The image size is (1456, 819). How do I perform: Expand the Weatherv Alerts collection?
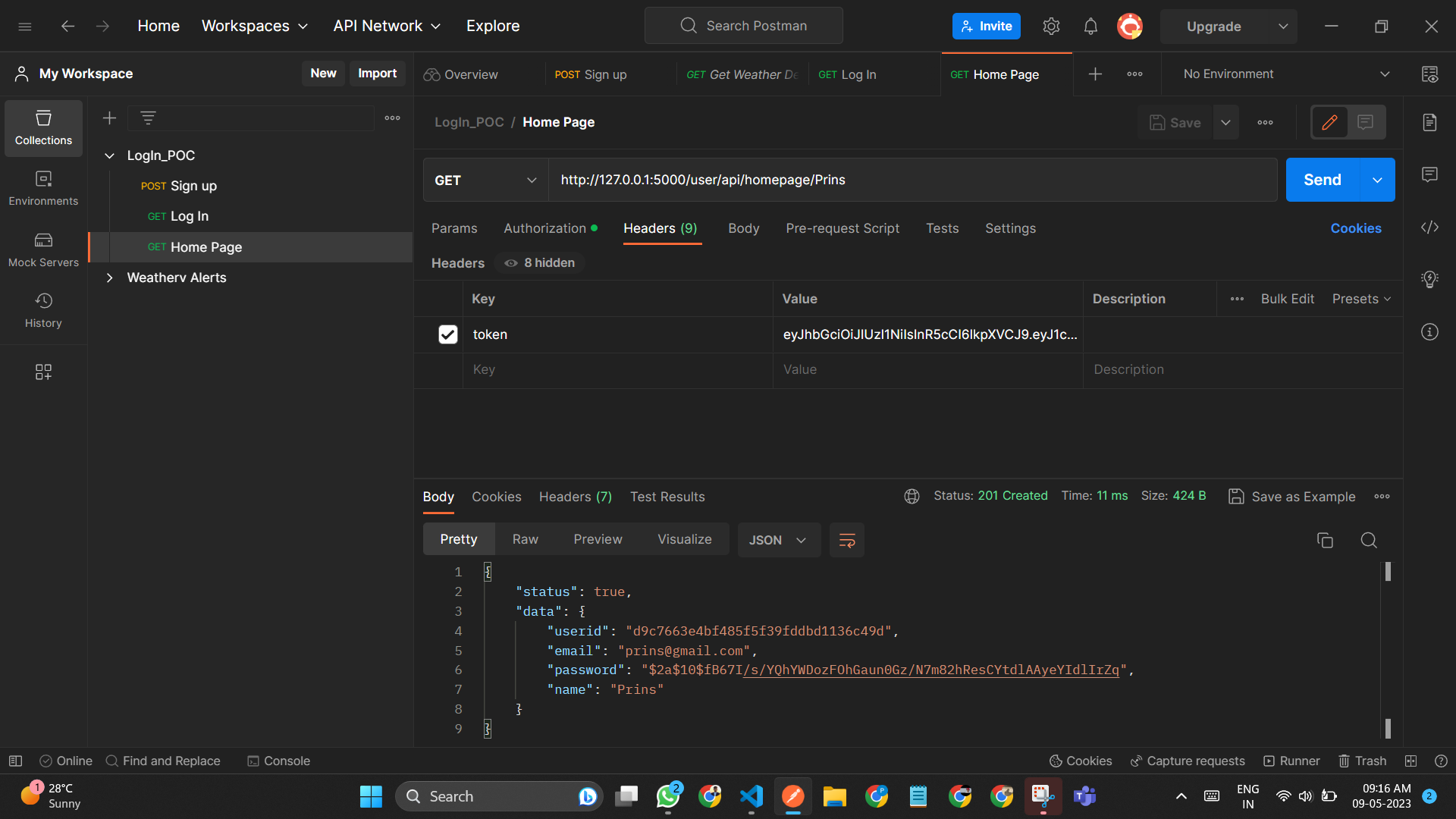point(109,278)
